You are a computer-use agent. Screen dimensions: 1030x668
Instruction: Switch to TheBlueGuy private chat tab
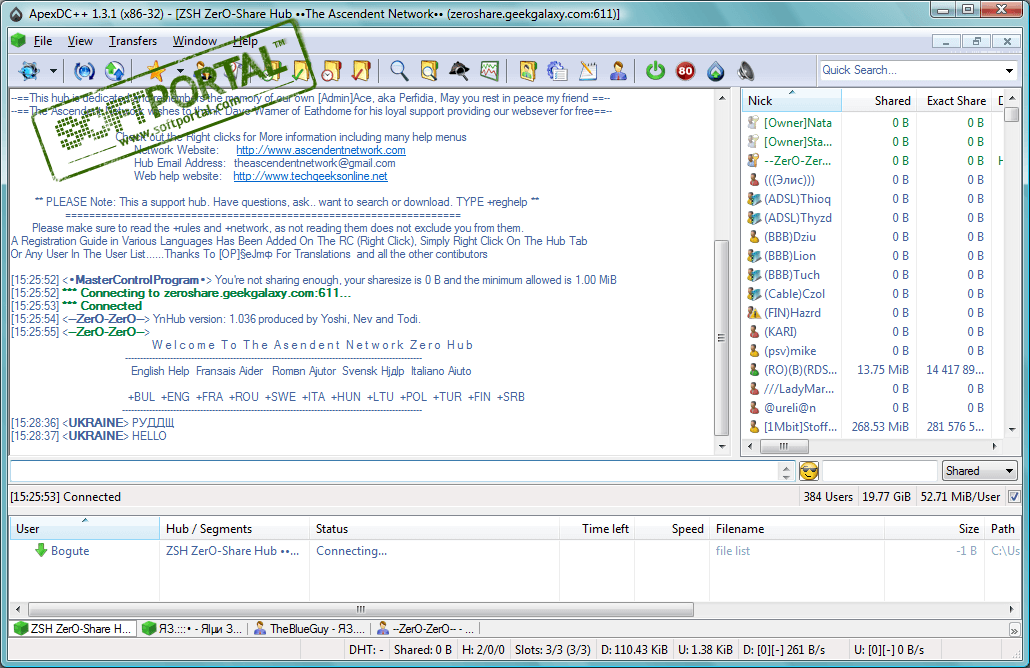click(310, 629)
